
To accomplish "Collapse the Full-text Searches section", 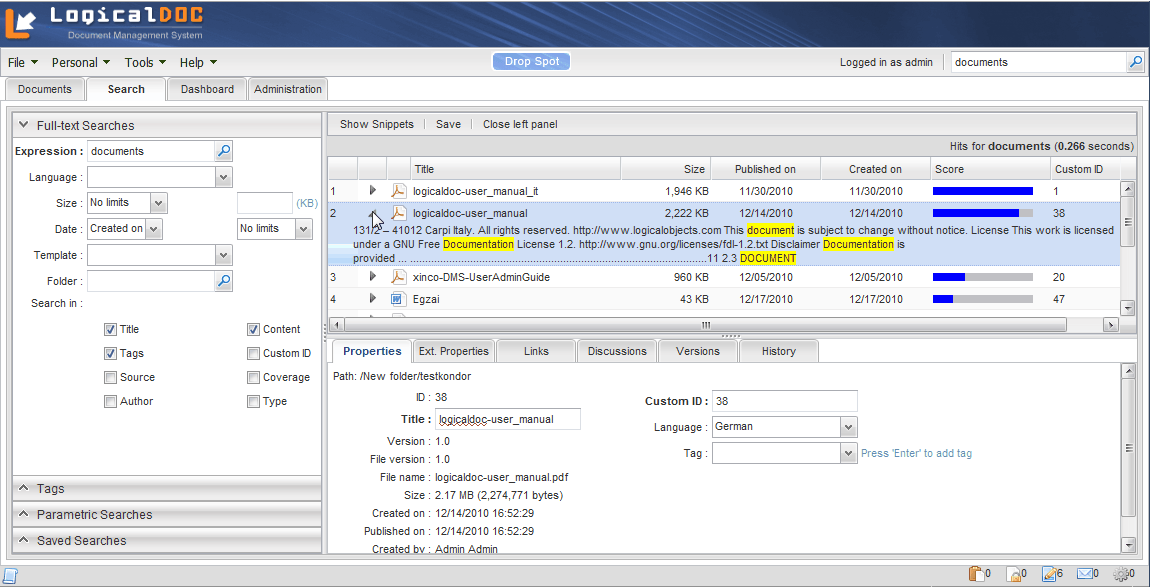I will pyautogui.click(x=167, y=125).
